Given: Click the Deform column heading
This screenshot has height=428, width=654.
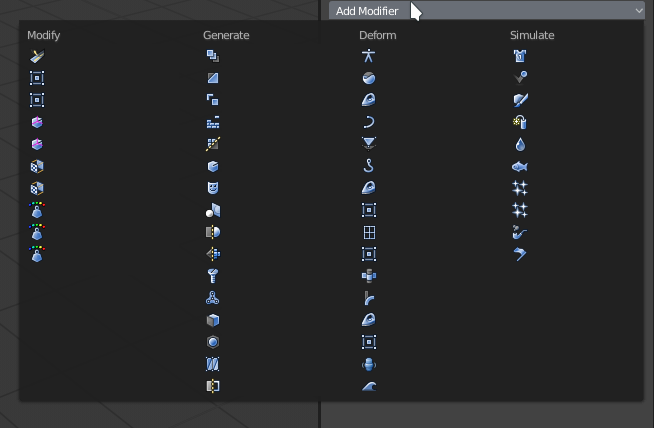Looking at the screenshot, I should (377, 35).
